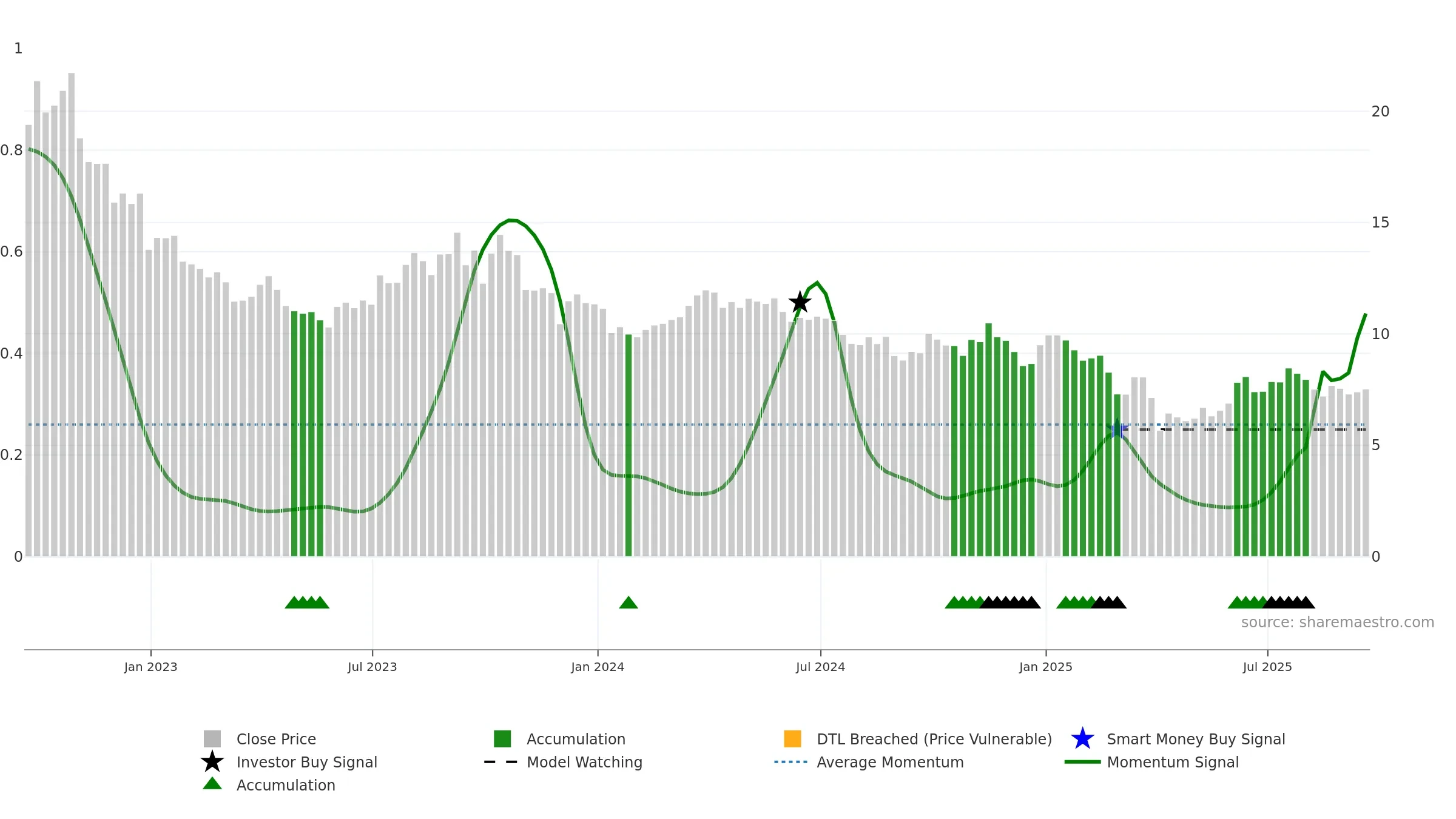
Task: Click Accumulation green triangle legend icon
Action: click(212, 784)
